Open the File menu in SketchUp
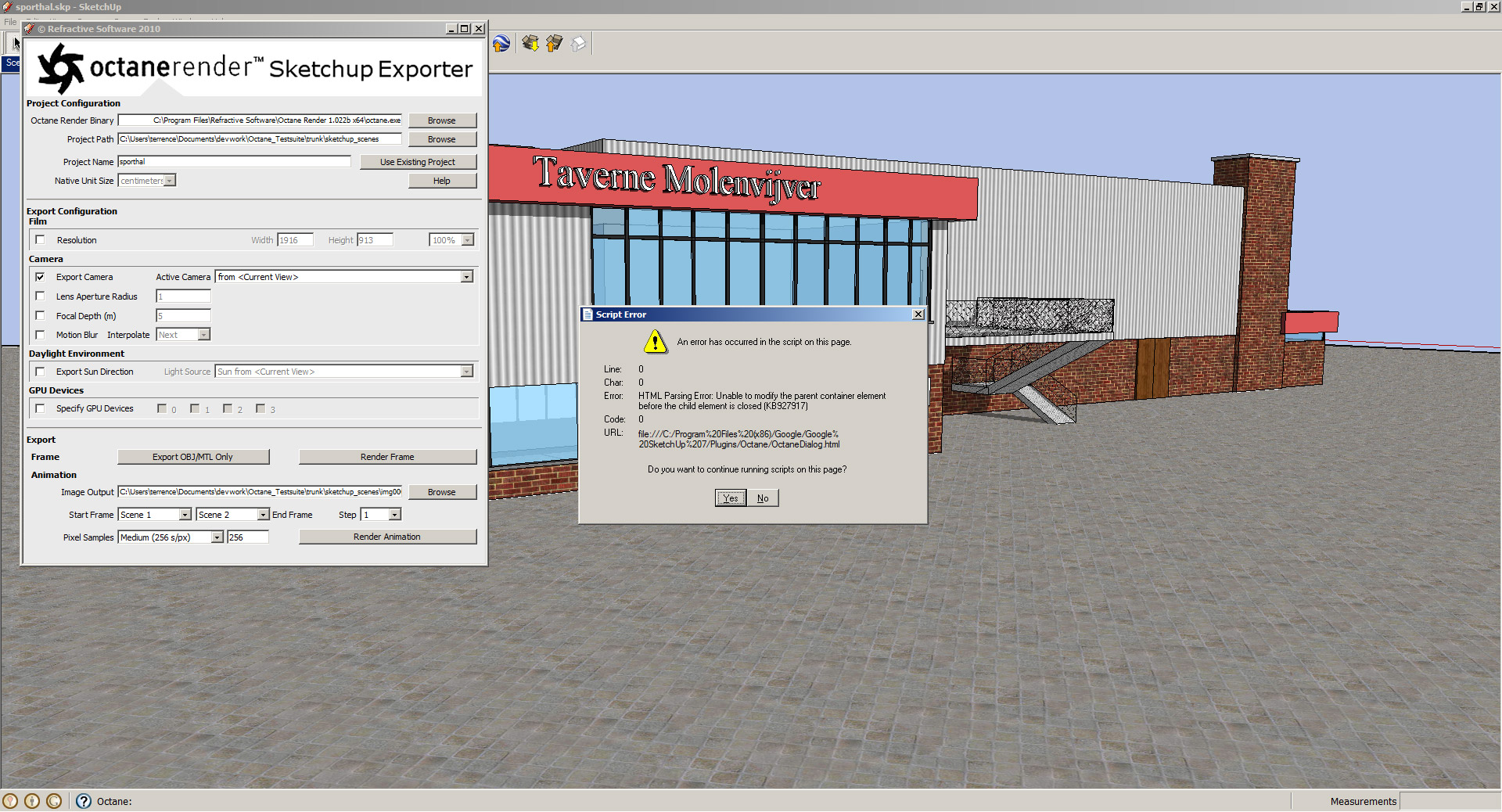 click(10, 22)
